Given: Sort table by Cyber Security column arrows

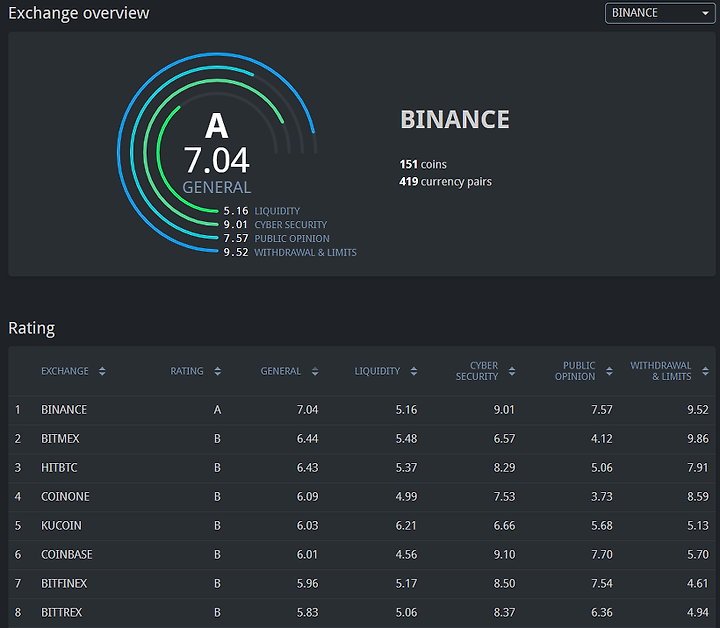Looking at the screenshot, I should click(x=512, y=371).
